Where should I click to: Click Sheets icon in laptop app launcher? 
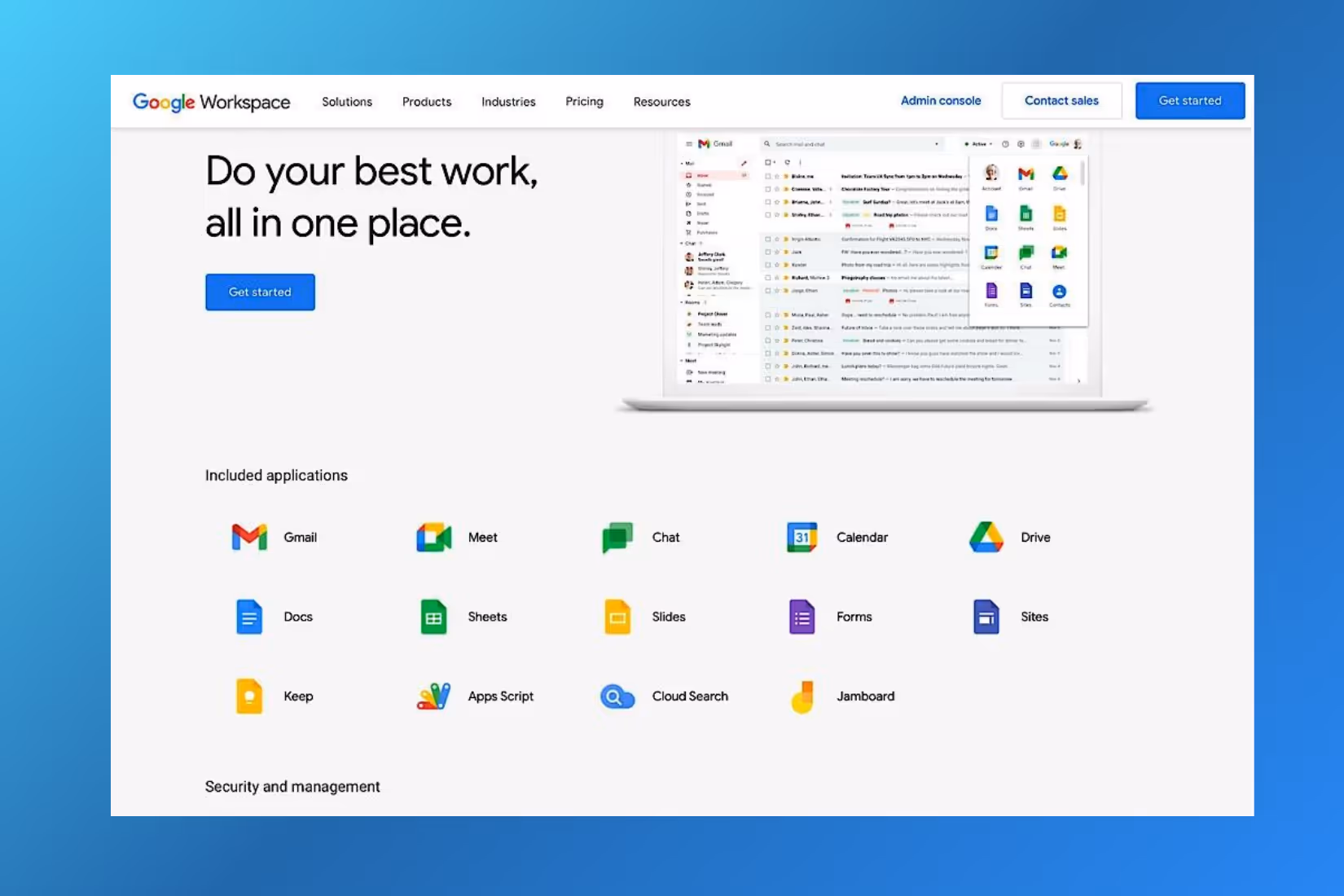tap(1026, 213)
